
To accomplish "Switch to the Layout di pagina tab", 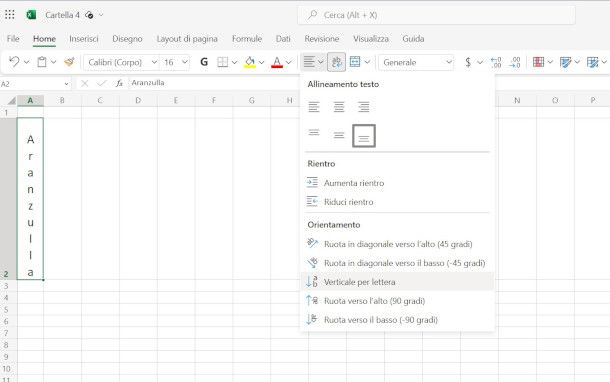I will click(187, 39).
